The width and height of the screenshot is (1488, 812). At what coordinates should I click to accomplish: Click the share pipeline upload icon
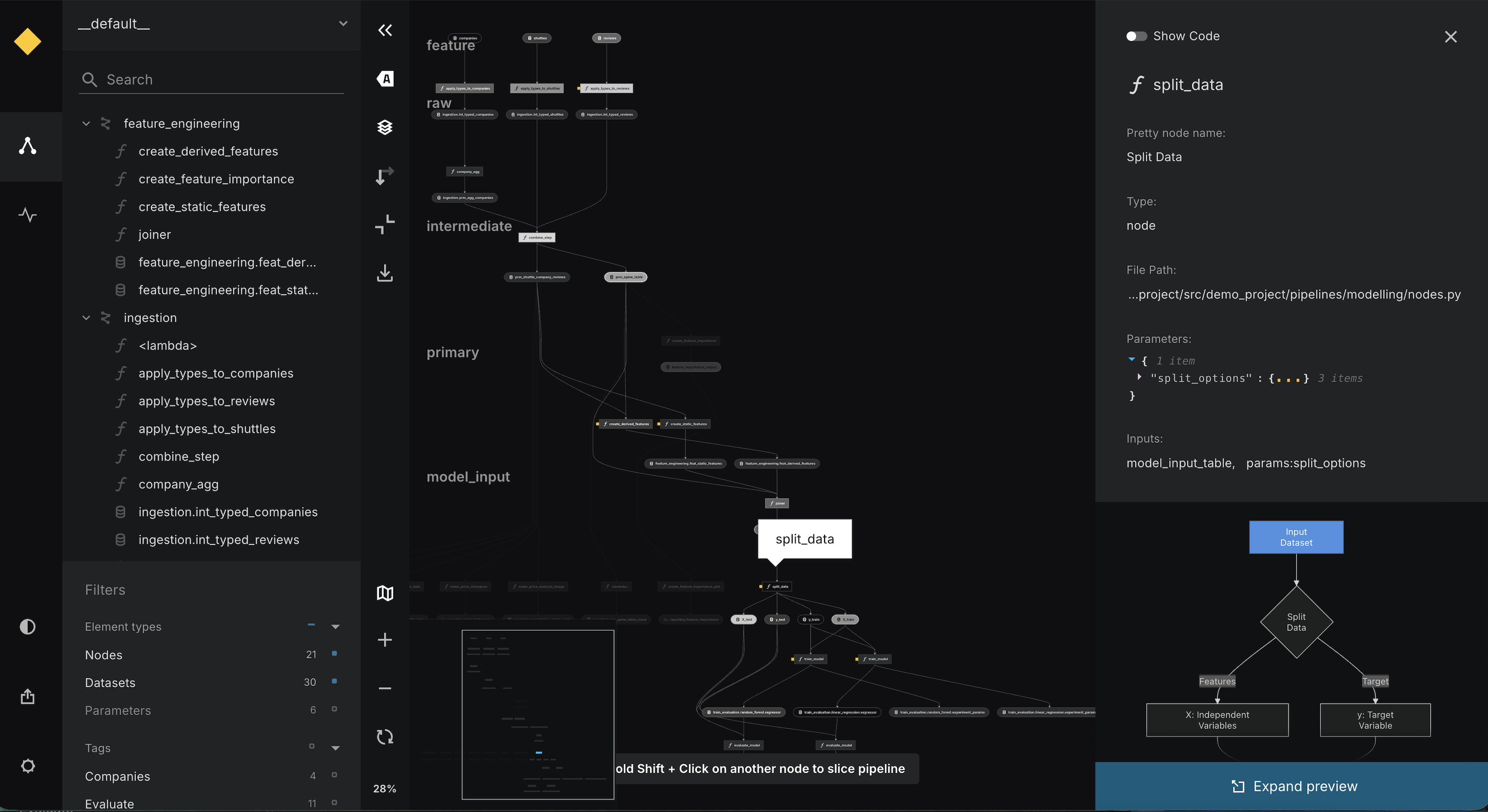click(x=28, y=697)
